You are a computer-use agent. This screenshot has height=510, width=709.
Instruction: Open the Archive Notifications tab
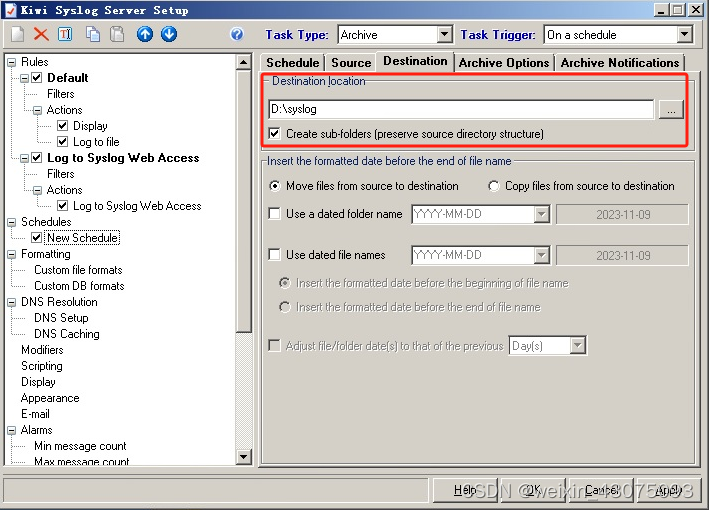[x=620, y=63]
